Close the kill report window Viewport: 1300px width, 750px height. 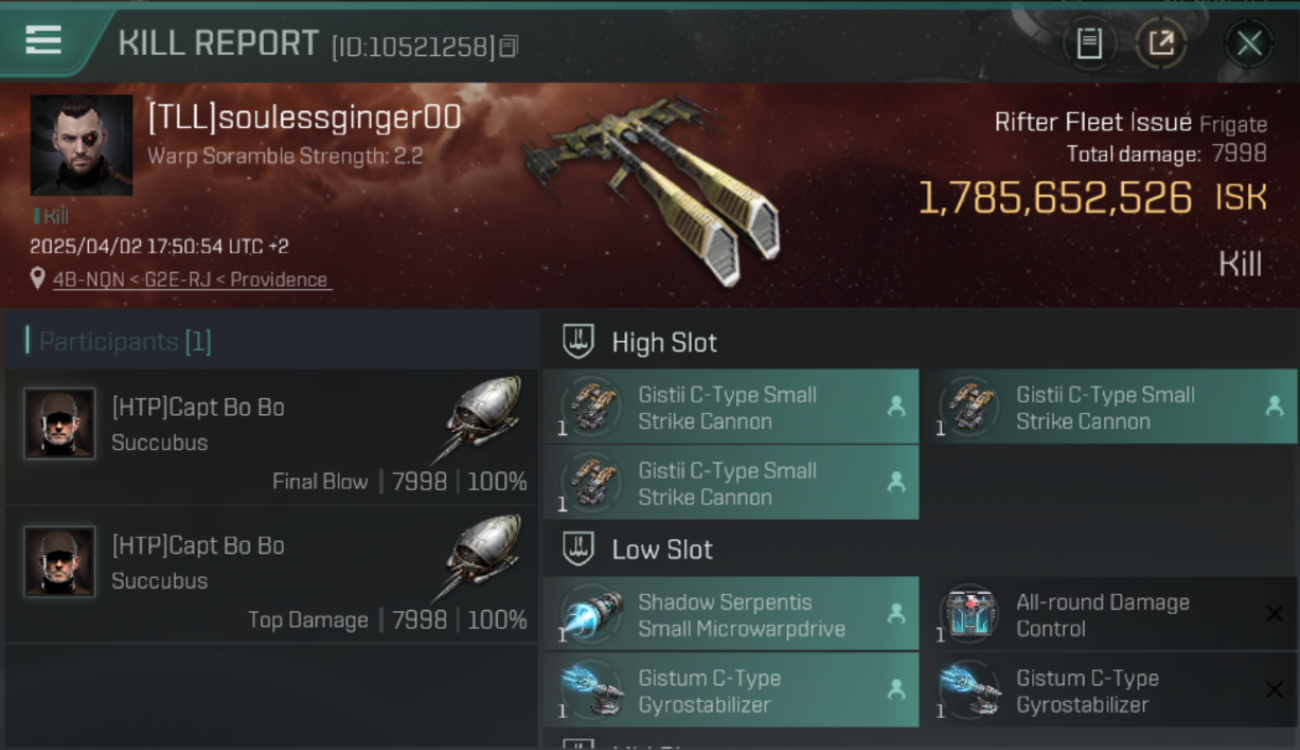coord(1249,43)
